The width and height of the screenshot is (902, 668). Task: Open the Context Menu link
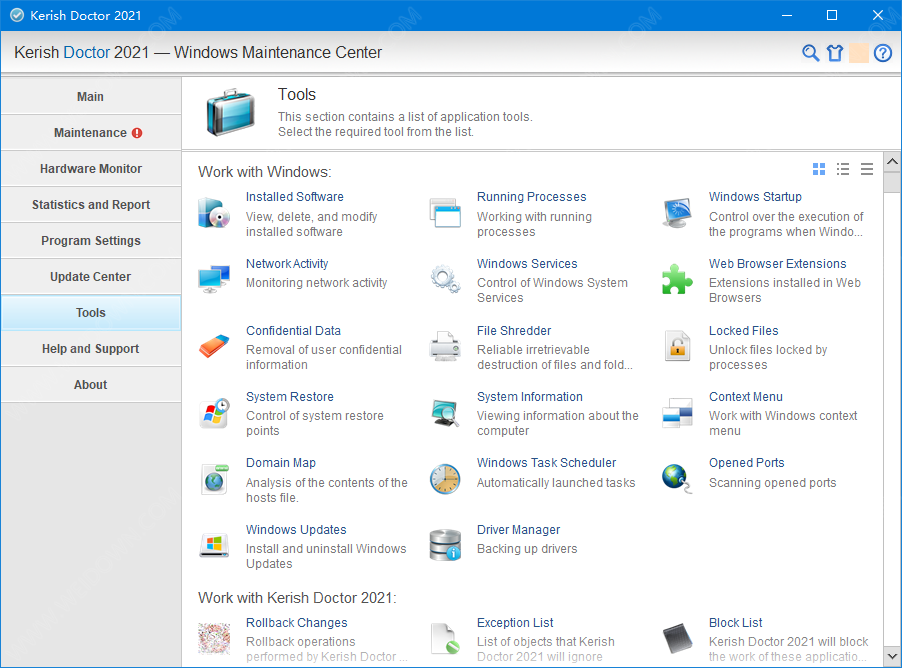[x=746, y=397]
